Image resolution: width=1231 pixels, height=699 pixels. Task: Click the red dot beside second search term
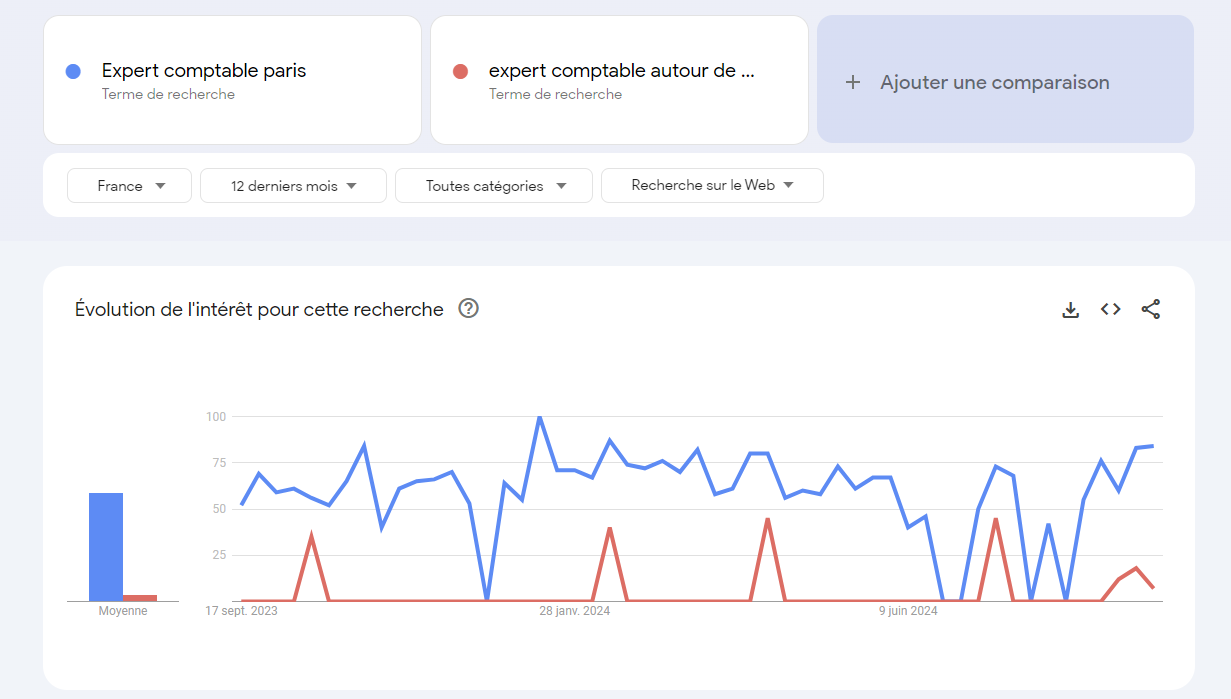tap(460, 71)
